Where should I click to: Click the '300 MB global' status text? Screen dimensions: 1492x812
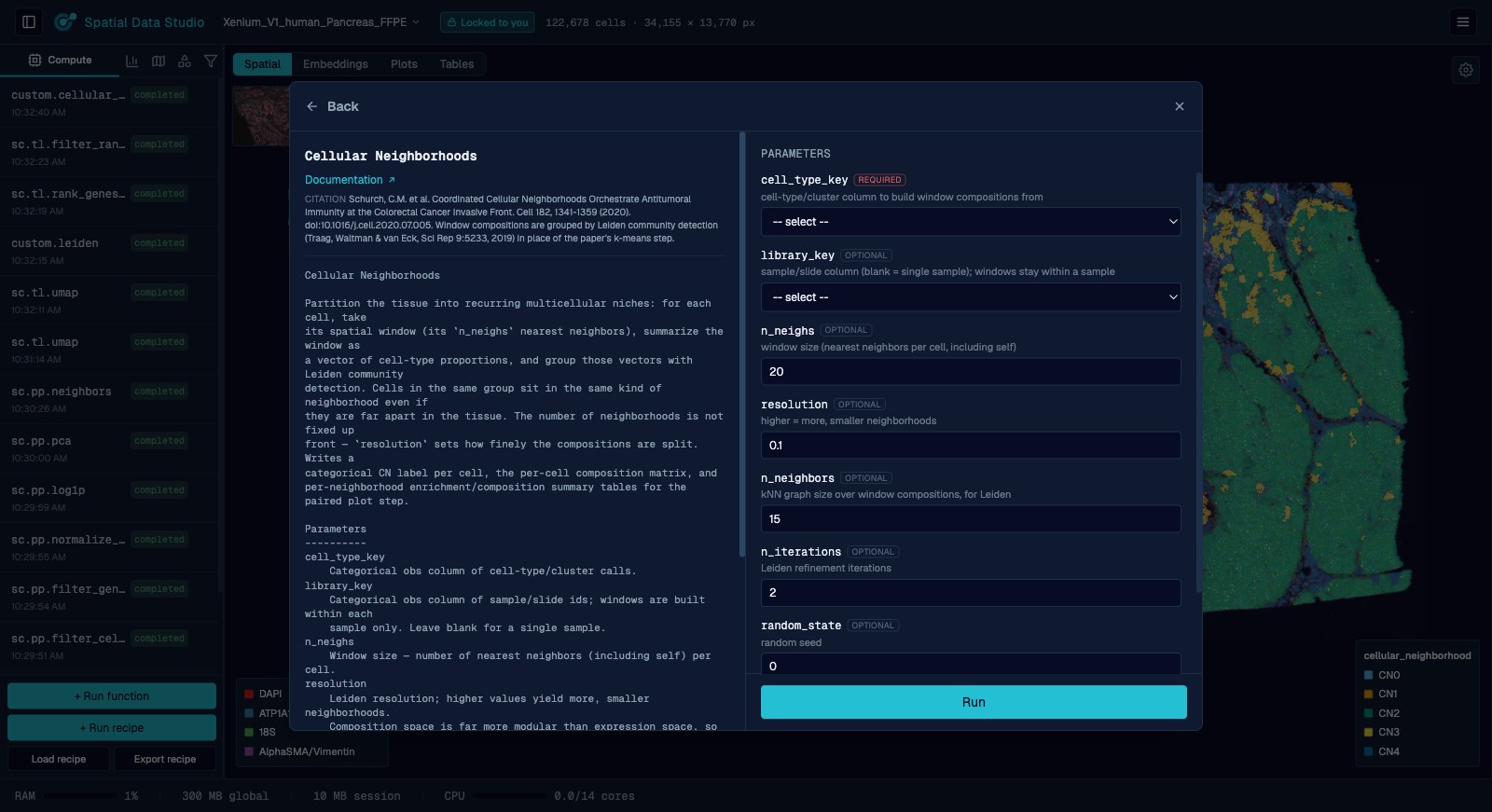click(225, 796)
